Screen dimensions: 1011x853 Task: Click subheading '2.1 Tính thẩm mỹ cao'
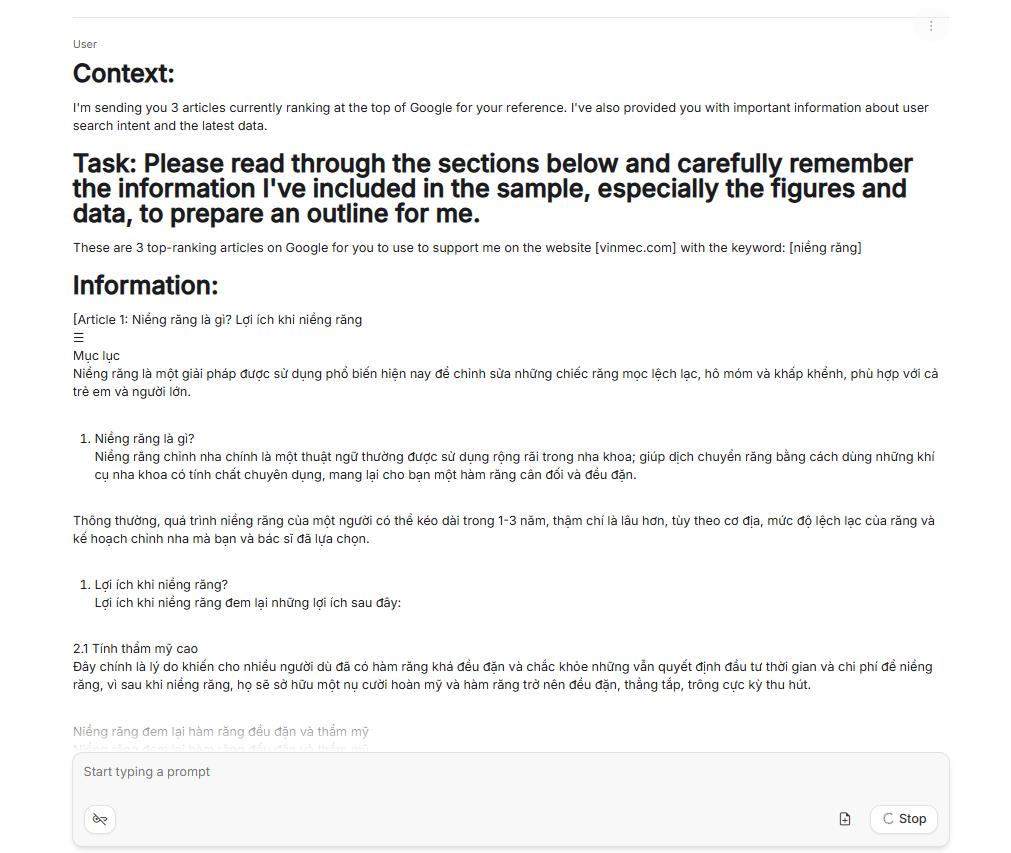coord(135,649)
